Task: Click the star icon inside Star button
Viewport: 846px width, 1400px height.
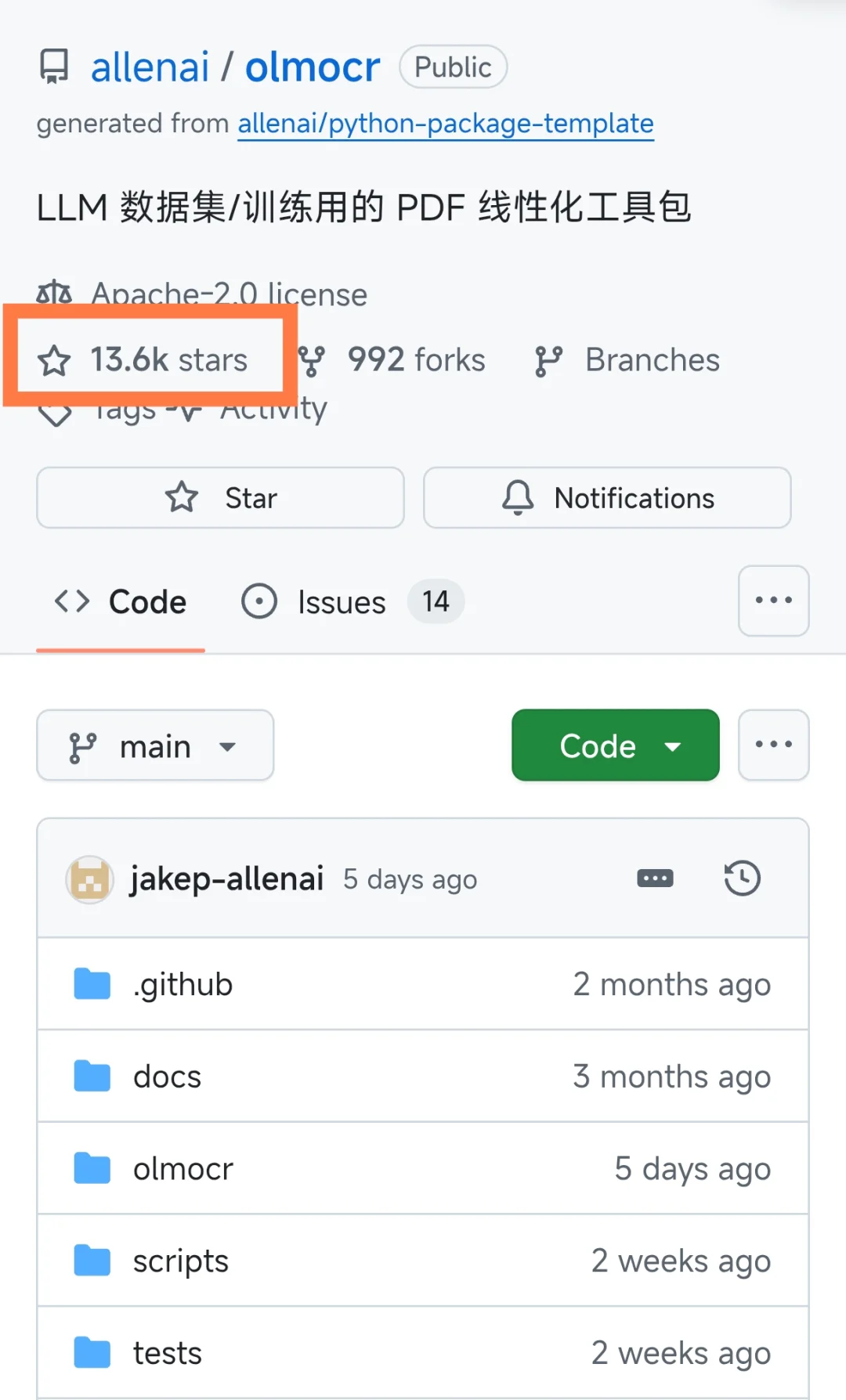Action: 182,497
